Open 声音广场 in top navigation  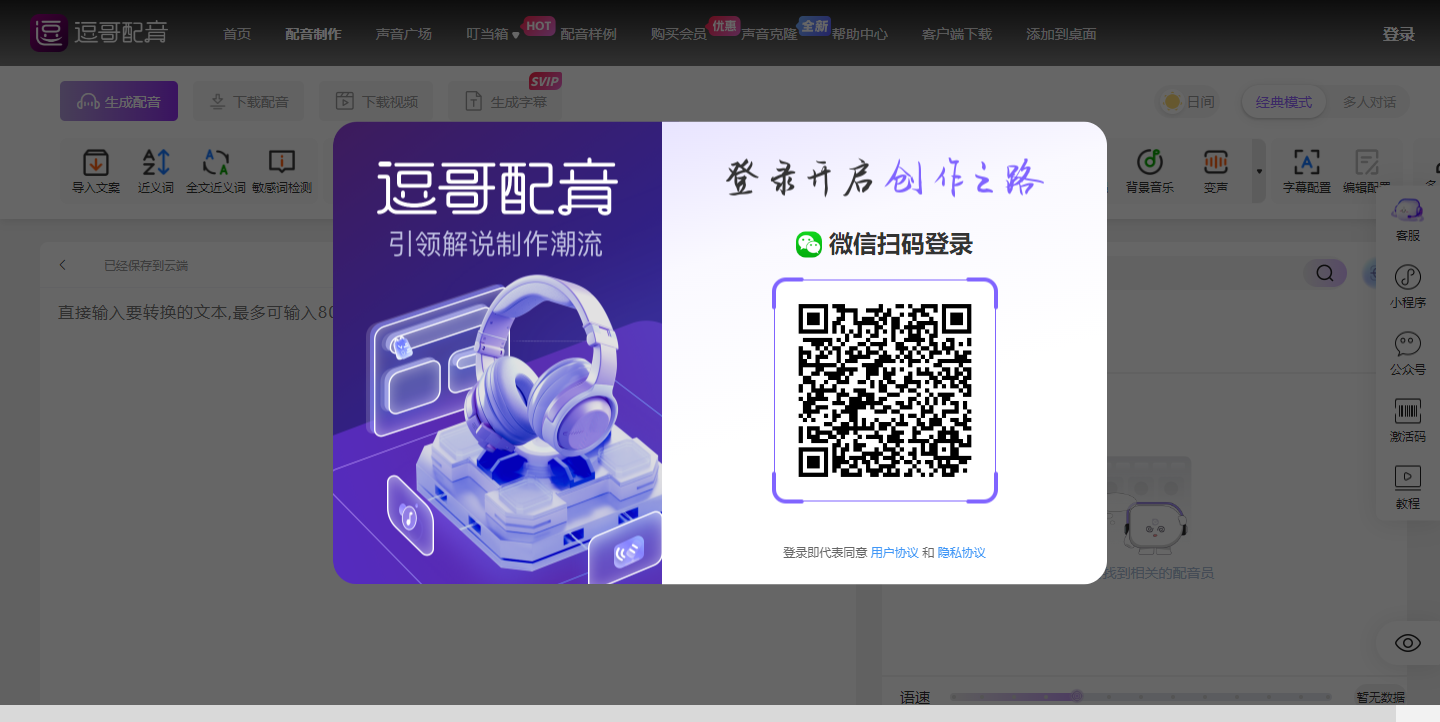[x=404, y=34]
